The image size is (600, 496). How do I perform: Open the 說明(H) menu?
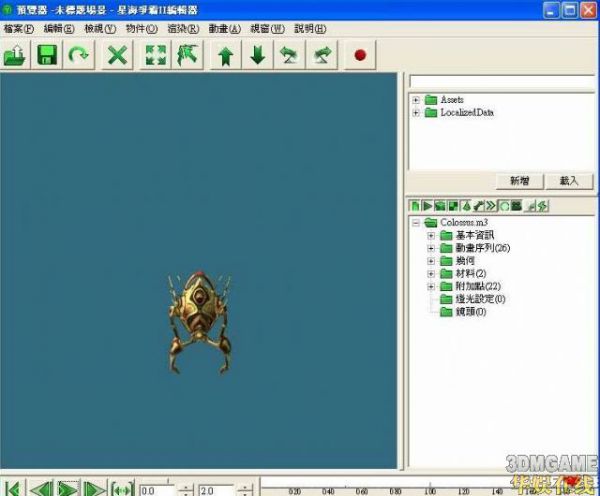[x=310, y=29]
